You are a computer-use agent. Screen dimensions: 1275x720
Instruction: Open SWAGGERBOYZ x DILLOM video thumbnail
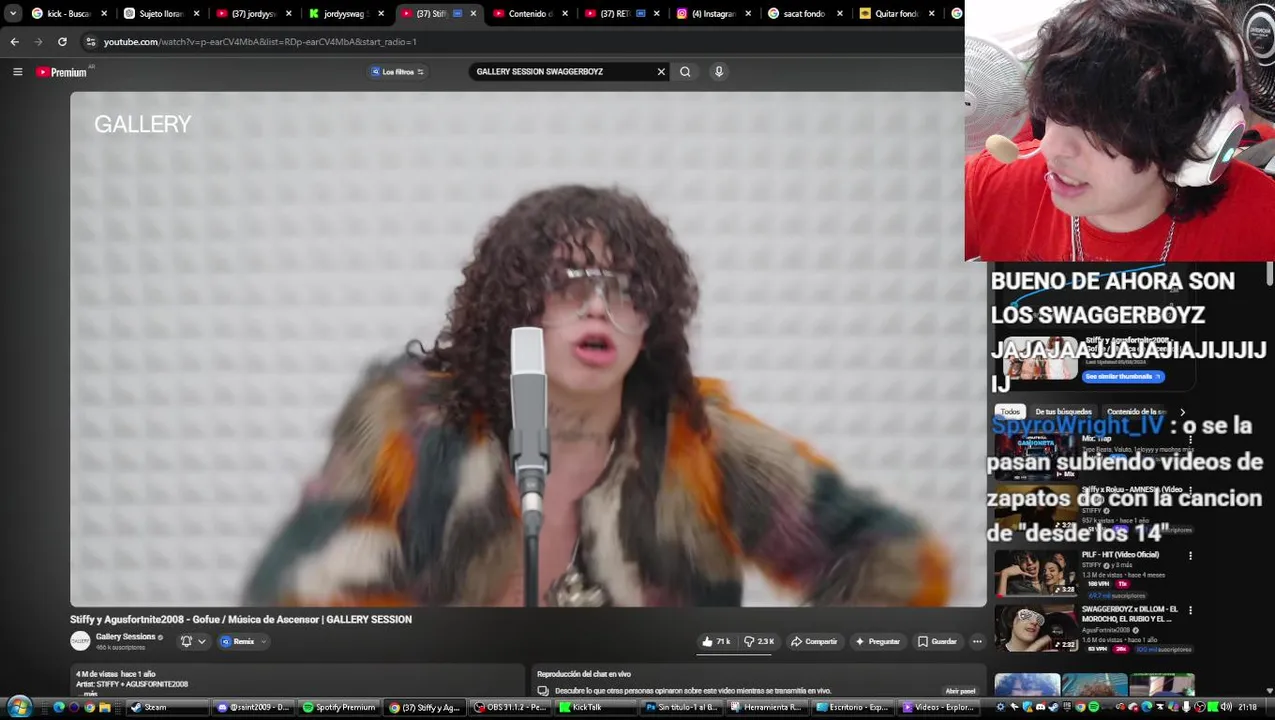click(x=1035, y=627)
